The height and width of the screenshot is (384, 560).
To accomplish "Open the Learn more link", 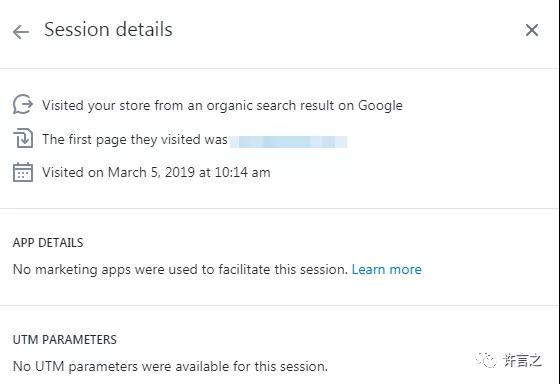I will point(386,269).
